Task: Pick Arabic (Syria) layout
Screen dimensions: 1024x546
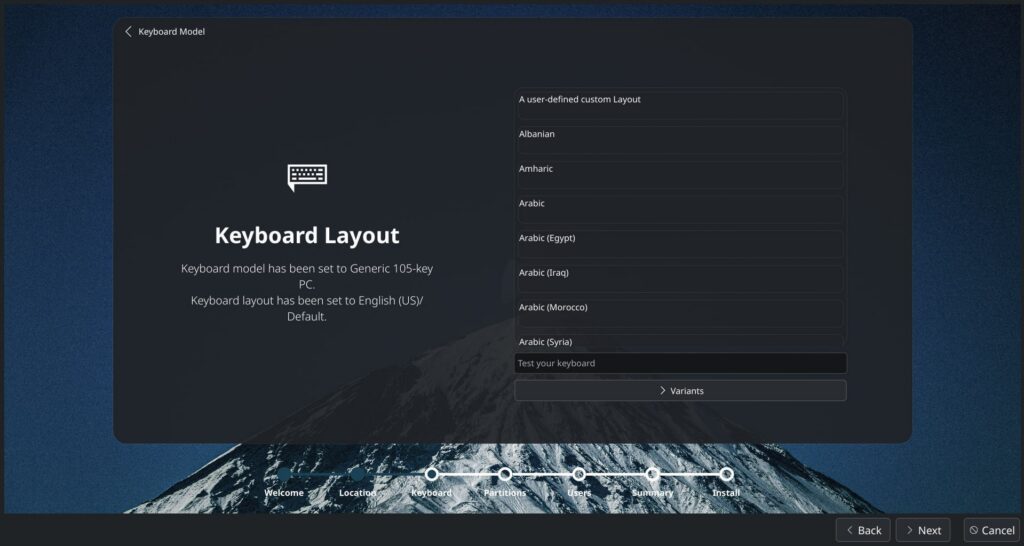Action: coord(680,341)
